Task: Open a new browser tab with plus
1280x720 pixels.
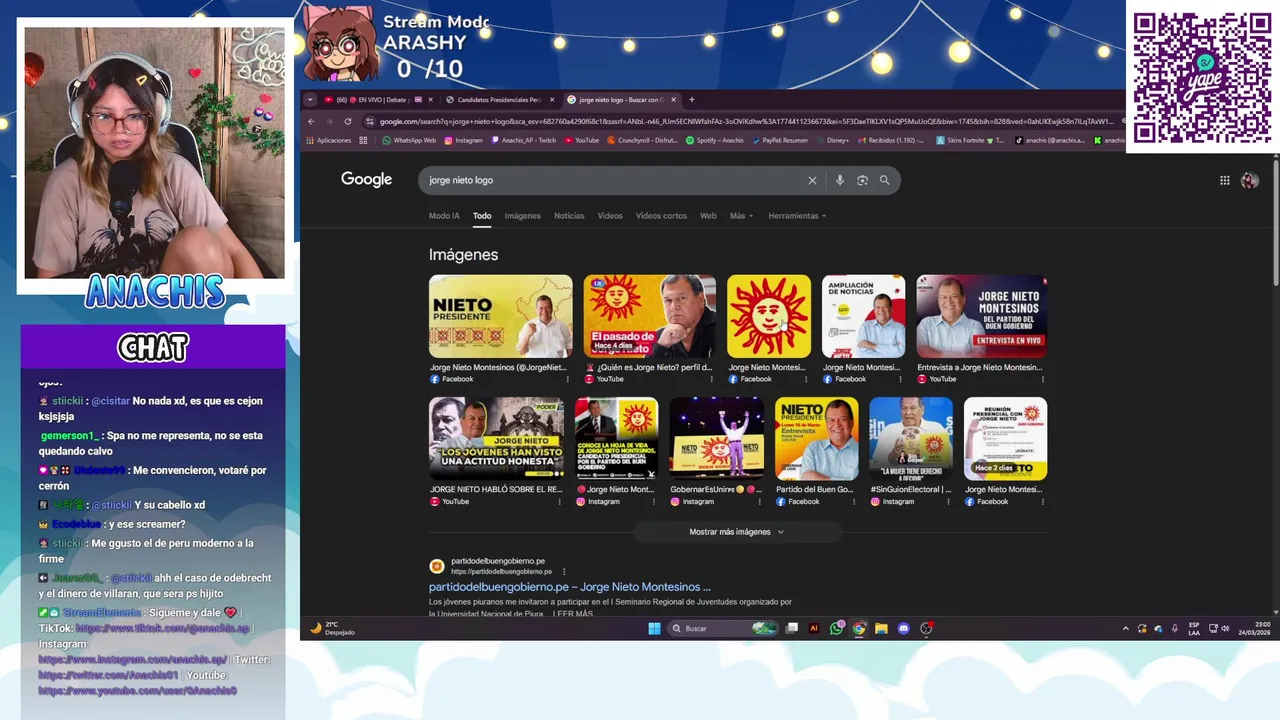Action: click(x=691, y=99)
